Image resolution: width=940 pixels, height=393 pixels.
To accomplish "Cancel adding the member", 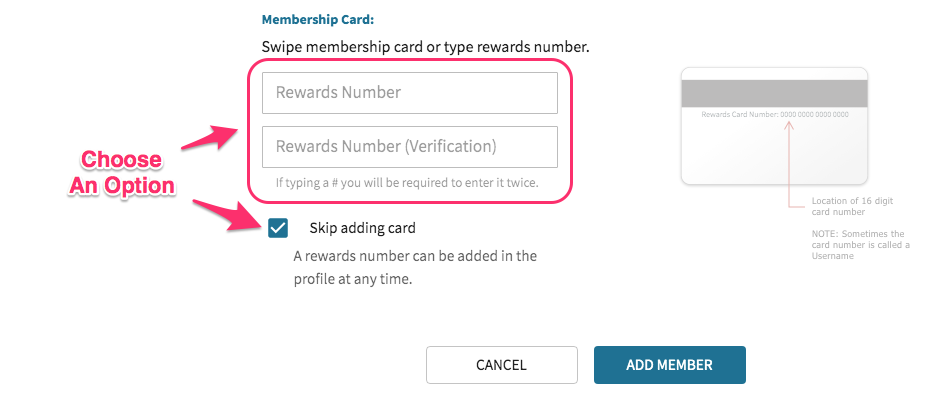I will (x=502, y=365).
